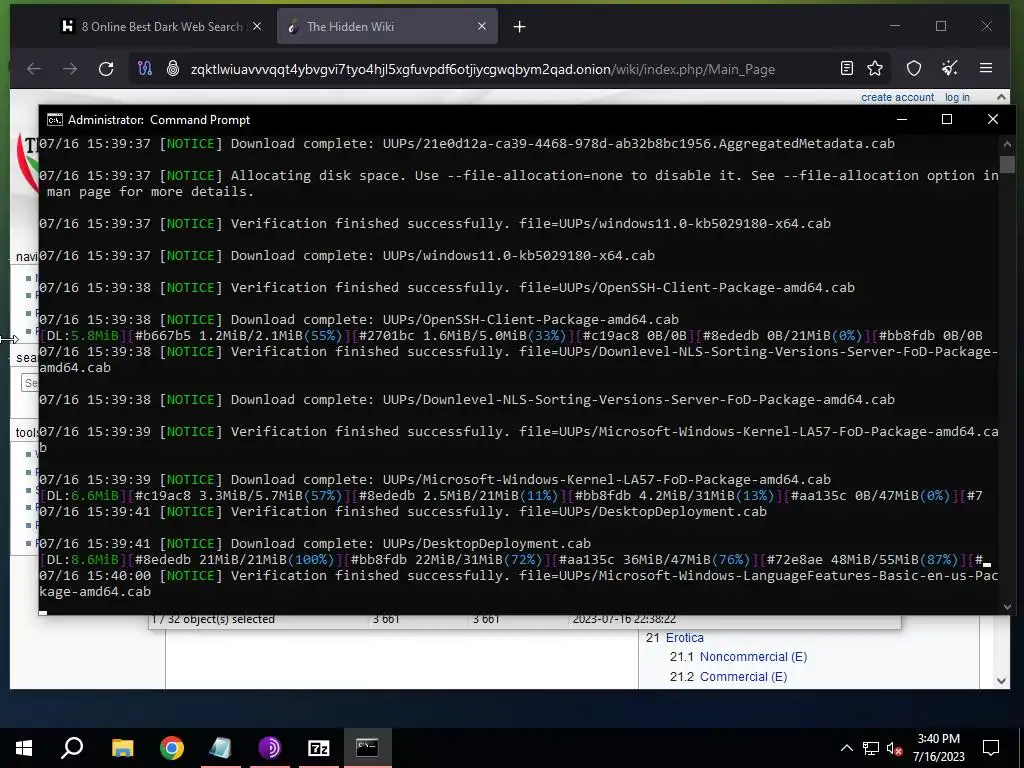Open the network status tray icon
1024x768 pixels.
point(871,748)
